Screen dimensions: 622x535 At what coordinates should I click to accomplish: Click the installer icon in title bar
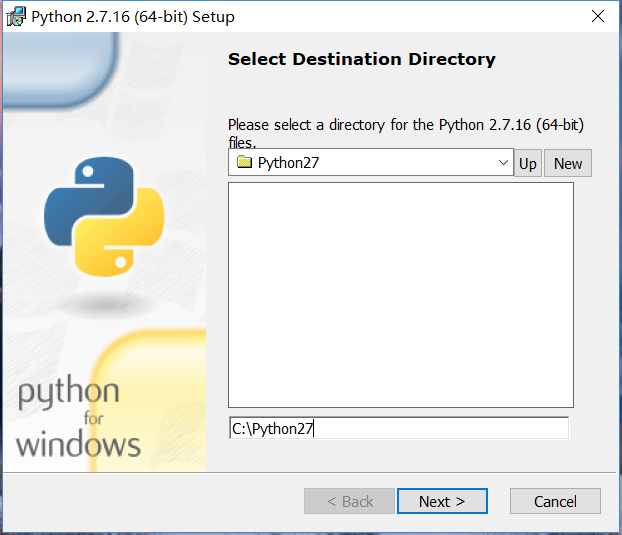pos(16,16)
